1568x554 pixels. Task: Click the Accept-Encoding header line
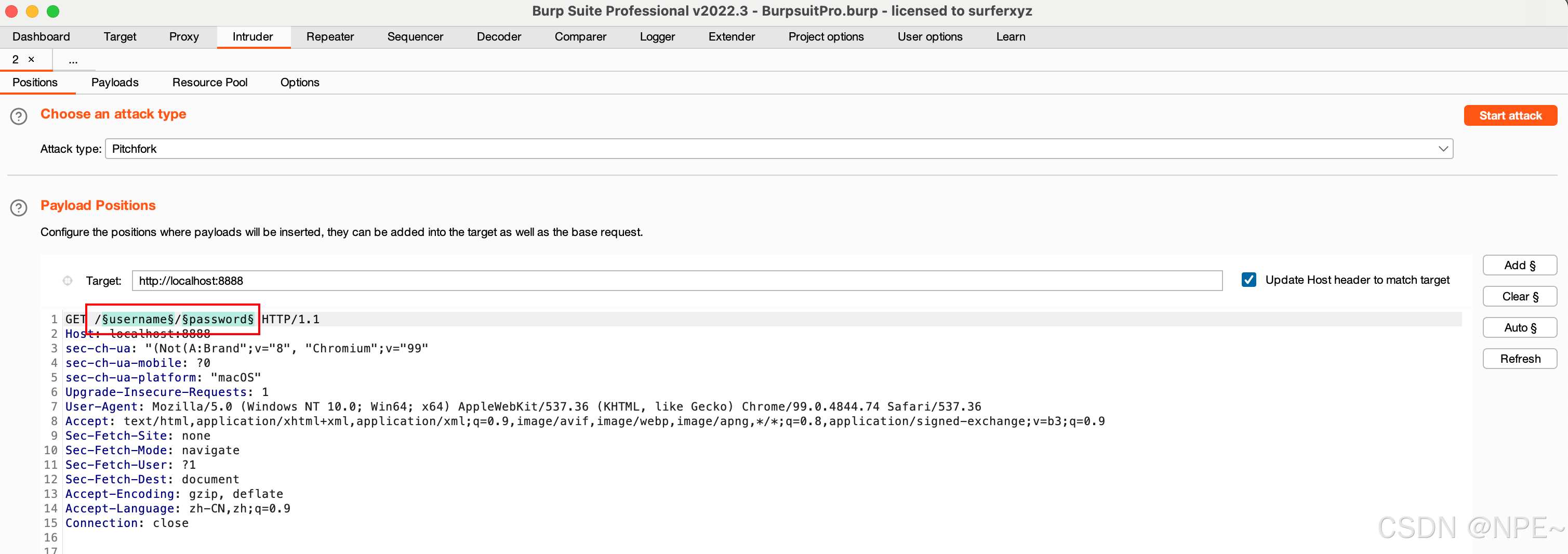point(174,494)
